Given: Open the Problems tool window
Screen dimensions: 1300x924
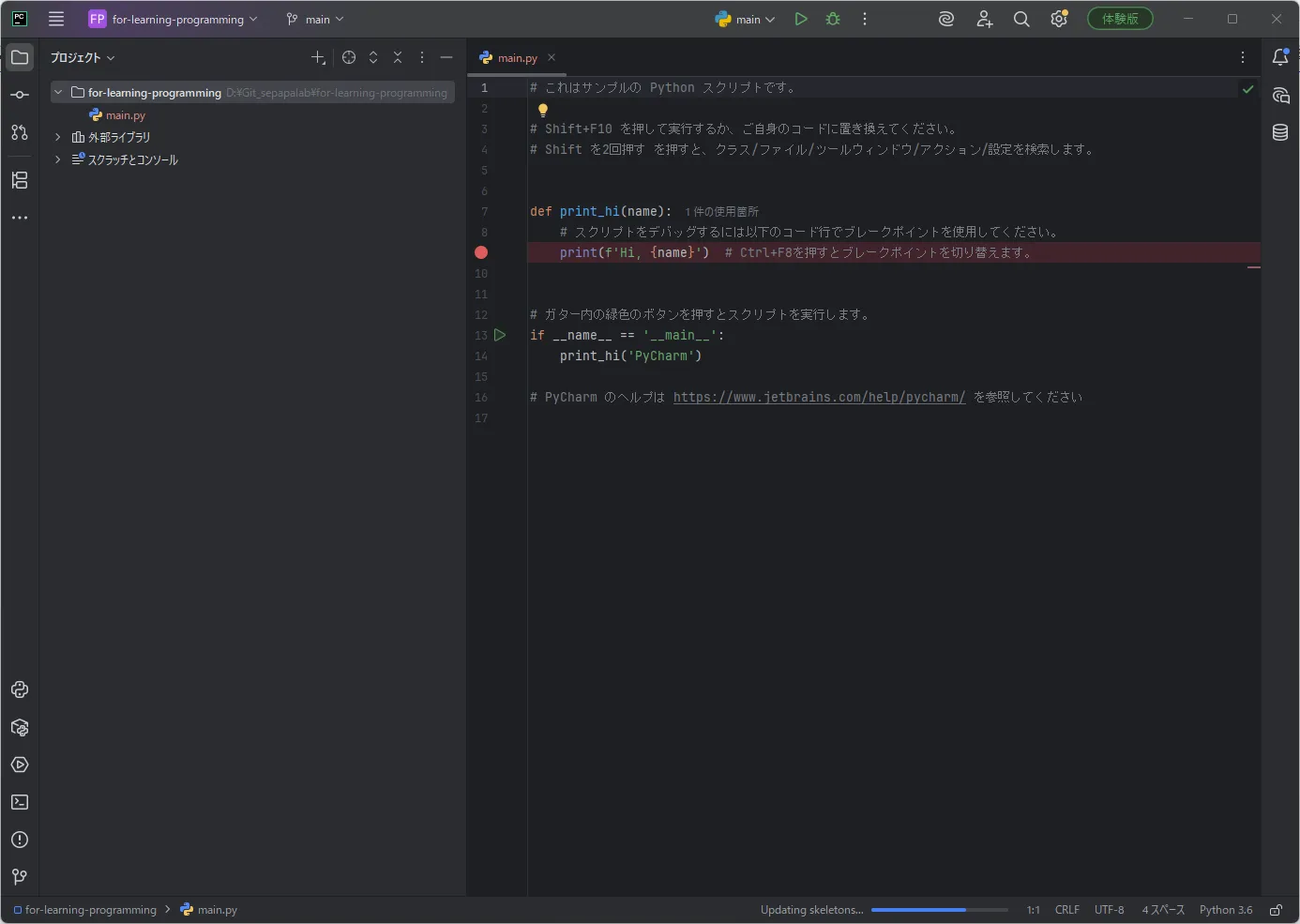Looking at the screenshot, I should point(20,840).
